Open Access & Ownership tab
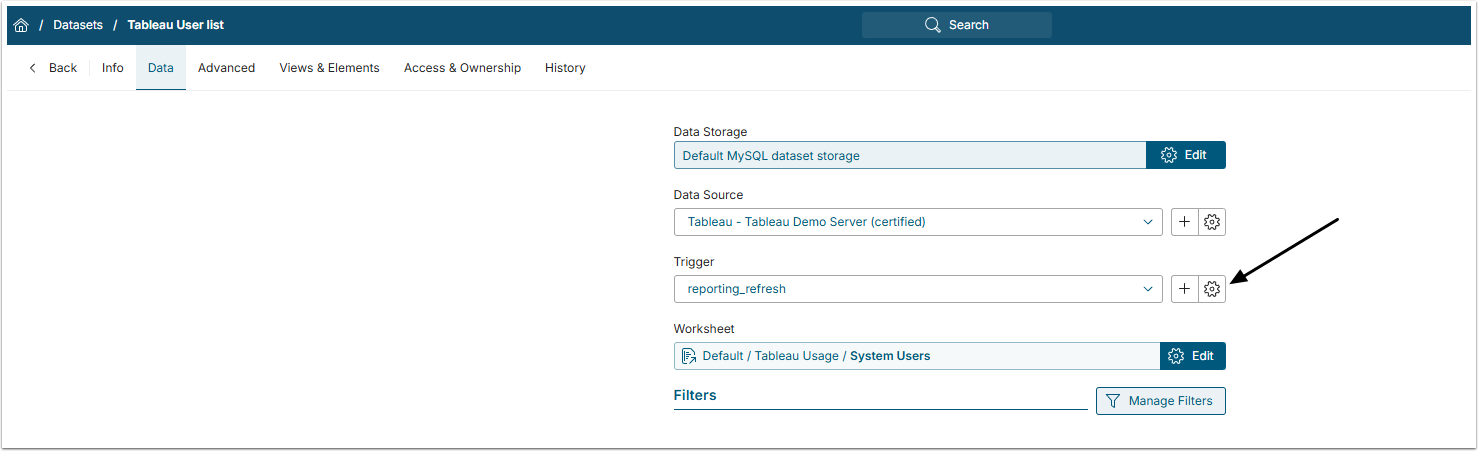This screenshot has width=1478, height=451. click(462, 68)
